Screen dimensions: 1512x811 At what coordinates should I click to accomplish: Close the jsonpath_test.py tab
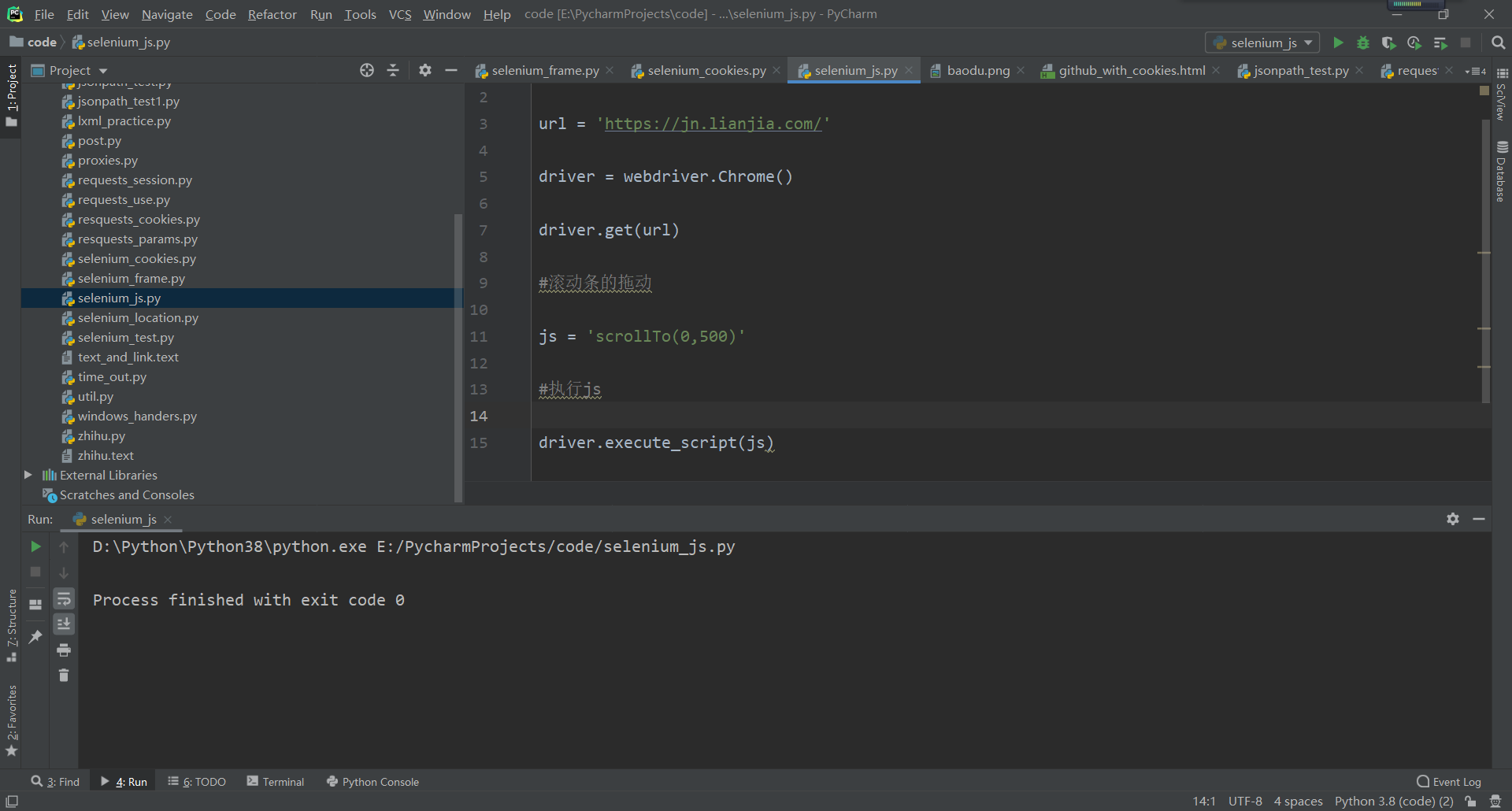[x=1359, y=70]
